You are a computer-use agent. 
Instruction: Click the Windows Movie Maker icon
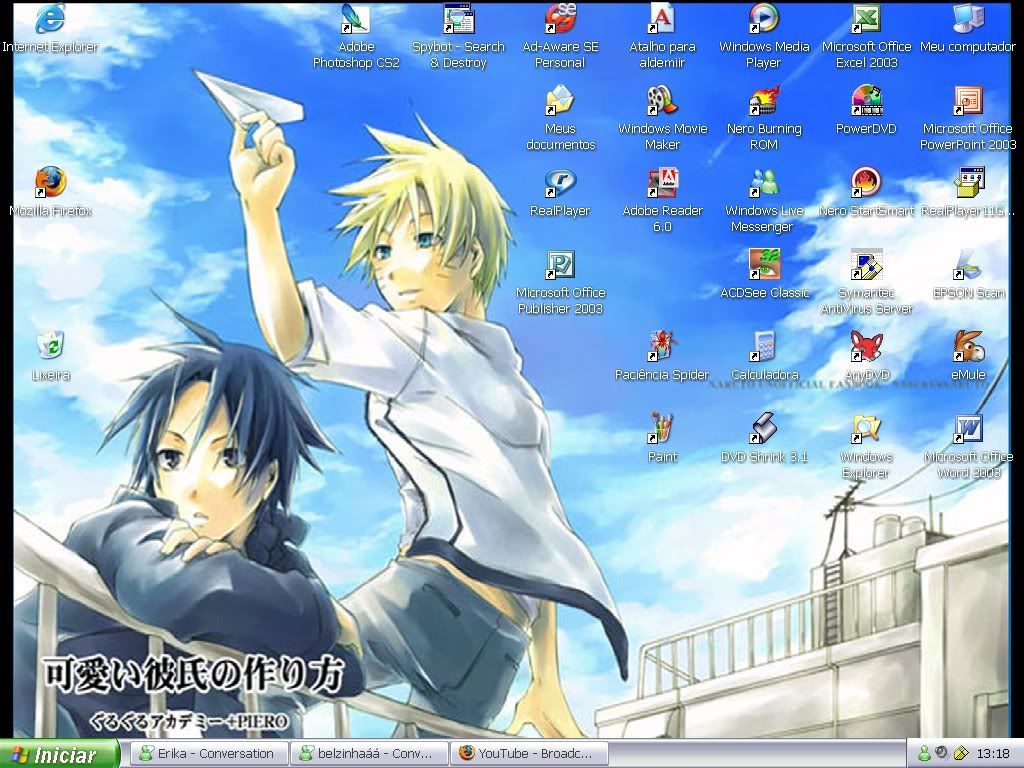tap(662, 101)
